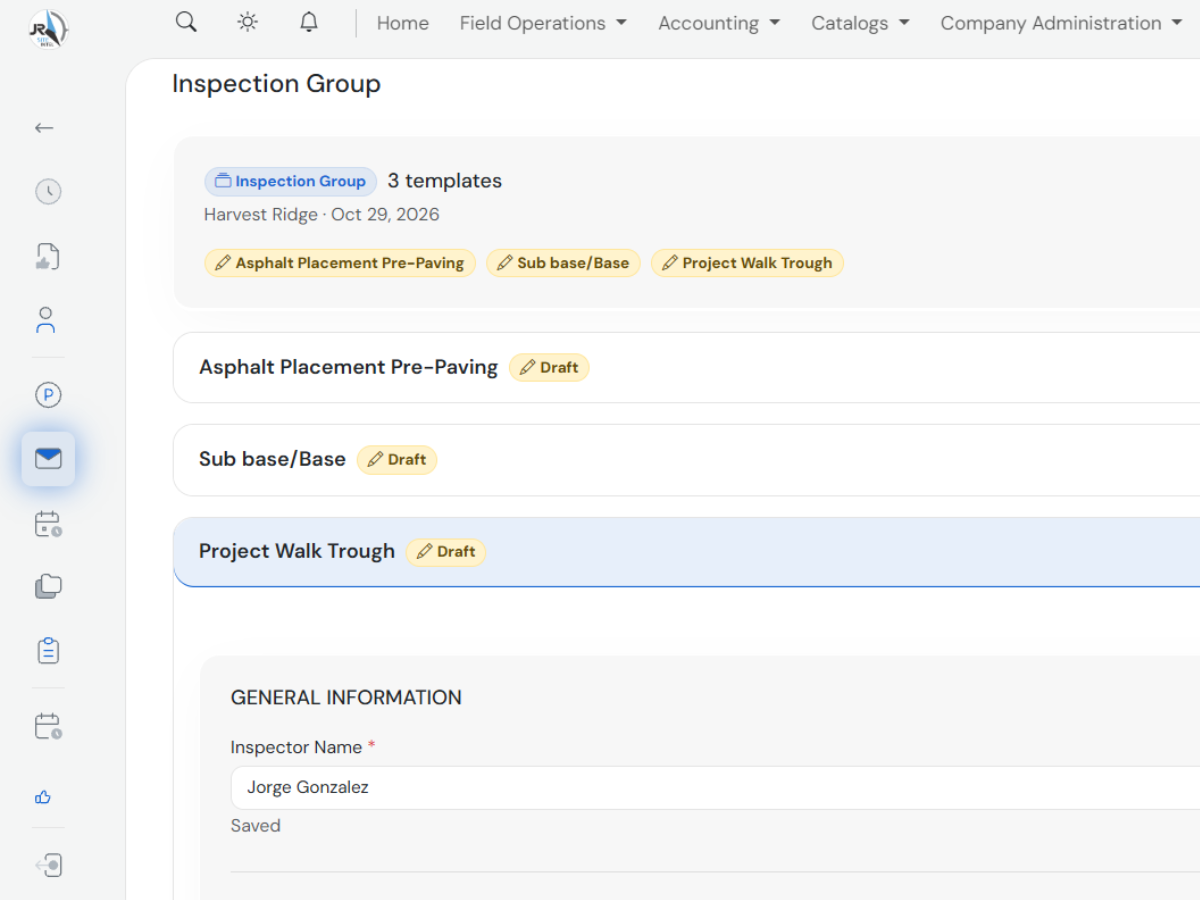Click 'Harvest Ridge · Oct 29, 2026' text

tap(322, 214)
